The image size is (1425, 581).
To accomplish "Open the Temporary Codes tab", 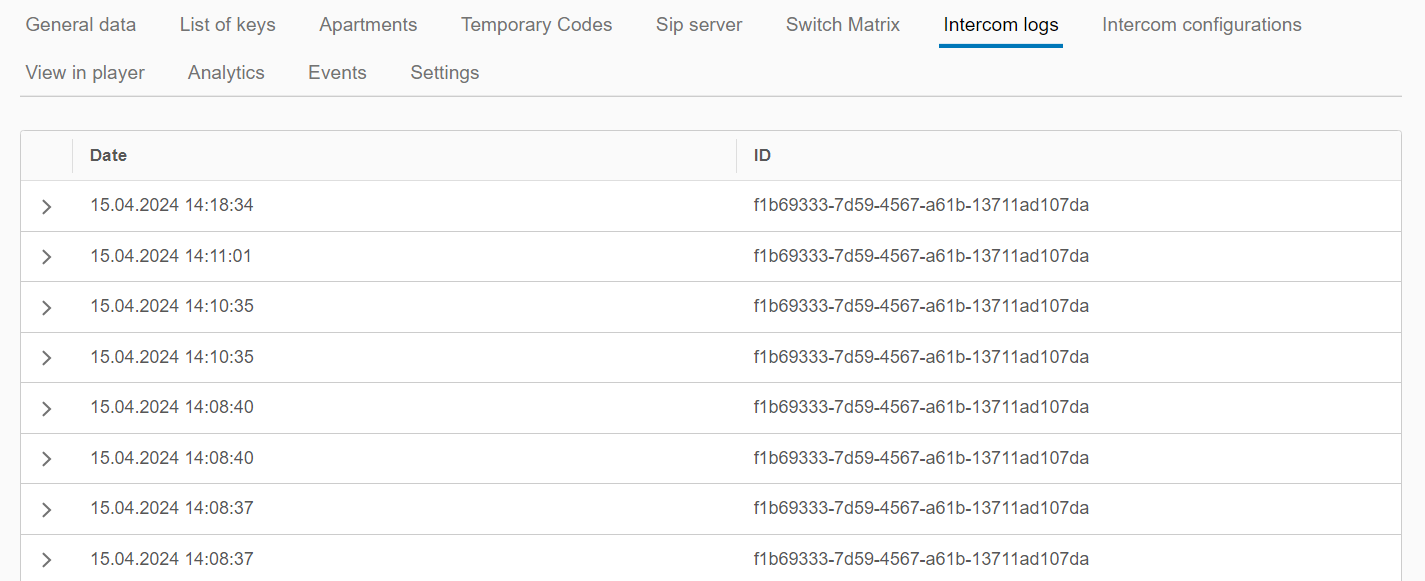I will pos(536,25).
